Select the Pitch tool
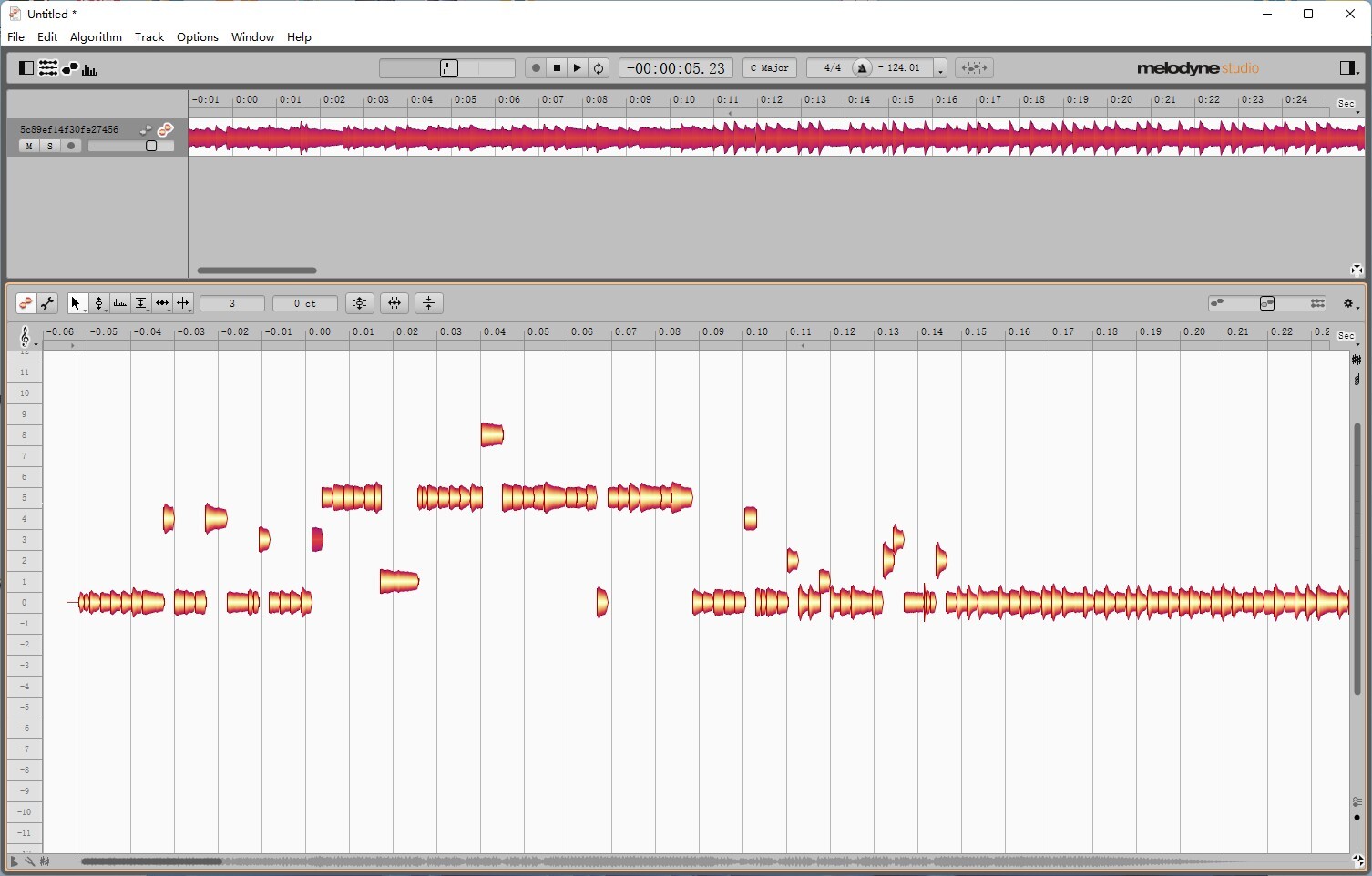This screenshot has width=1372, height=876. point(100,303)
